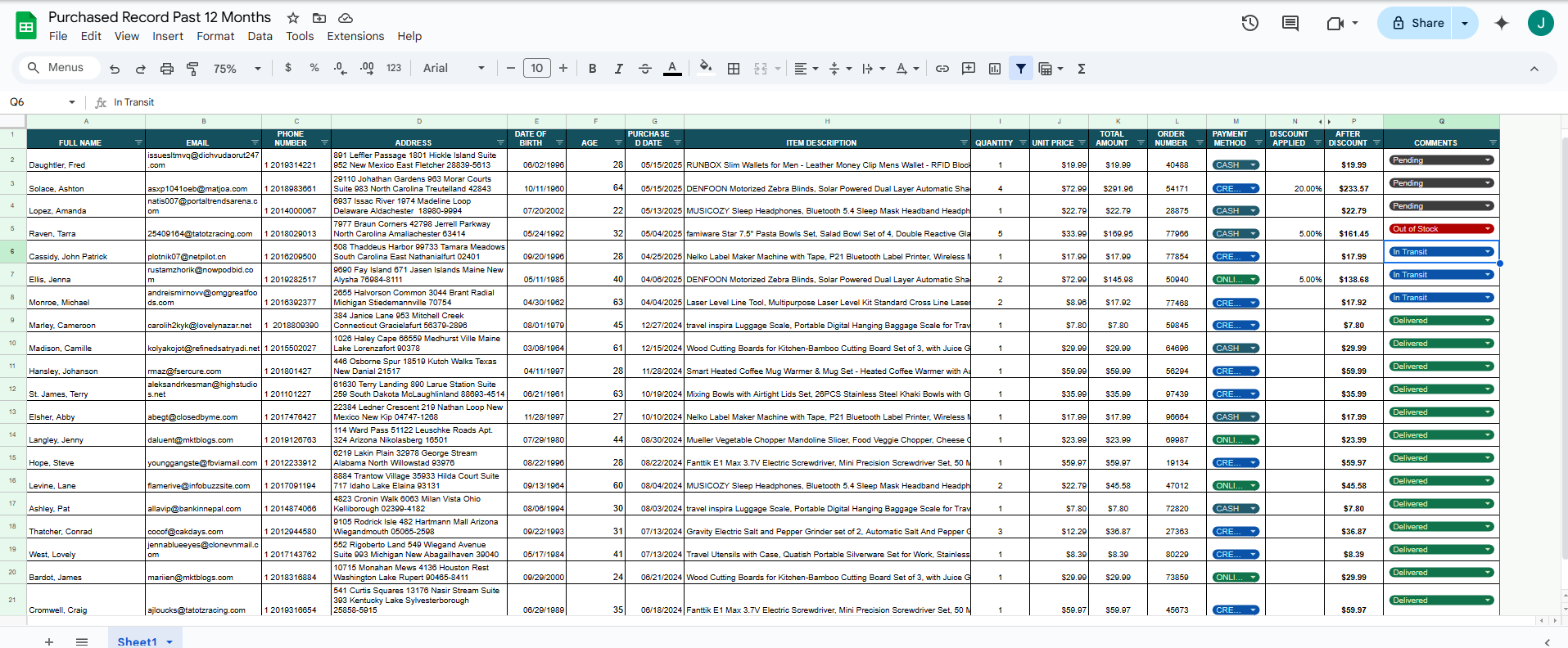Open the text wrapping dropdown
Viewport: 1568px width, 648px height.
[874, 69]
